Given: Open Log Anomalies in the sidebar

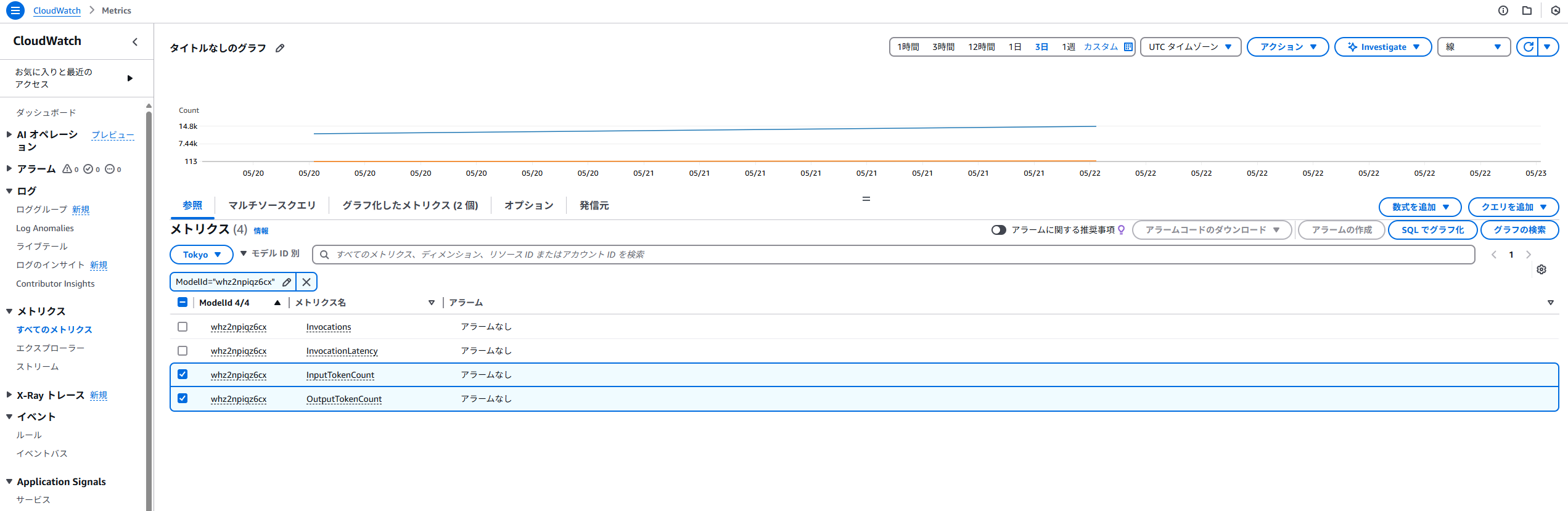Looking at the screenshot, I should tap(45, 228).
